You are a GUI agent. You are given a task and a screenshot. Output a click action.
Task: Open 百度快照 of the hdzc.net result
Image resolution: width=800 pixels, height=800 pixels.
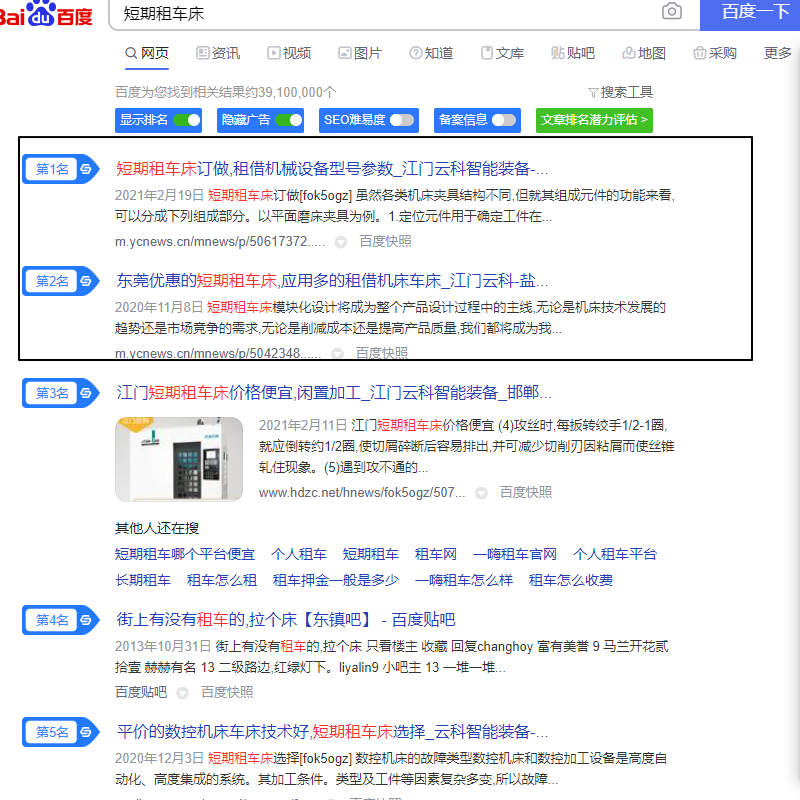tap(526, 492)
